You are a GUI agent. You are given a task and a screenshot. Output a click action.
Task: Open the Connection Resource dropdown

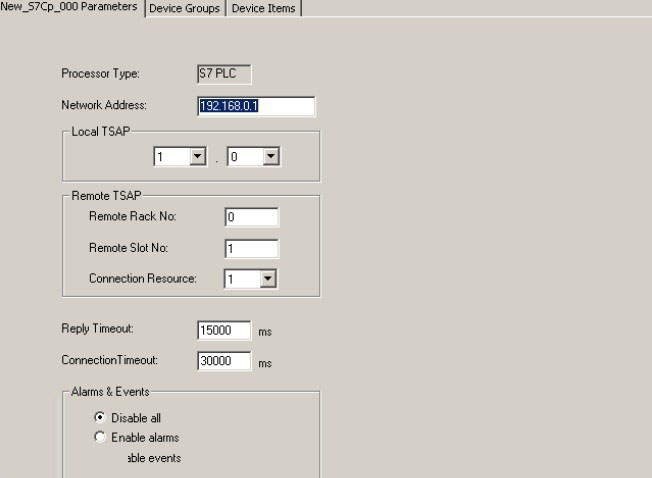pyautogui.click(x=268, y=279)
